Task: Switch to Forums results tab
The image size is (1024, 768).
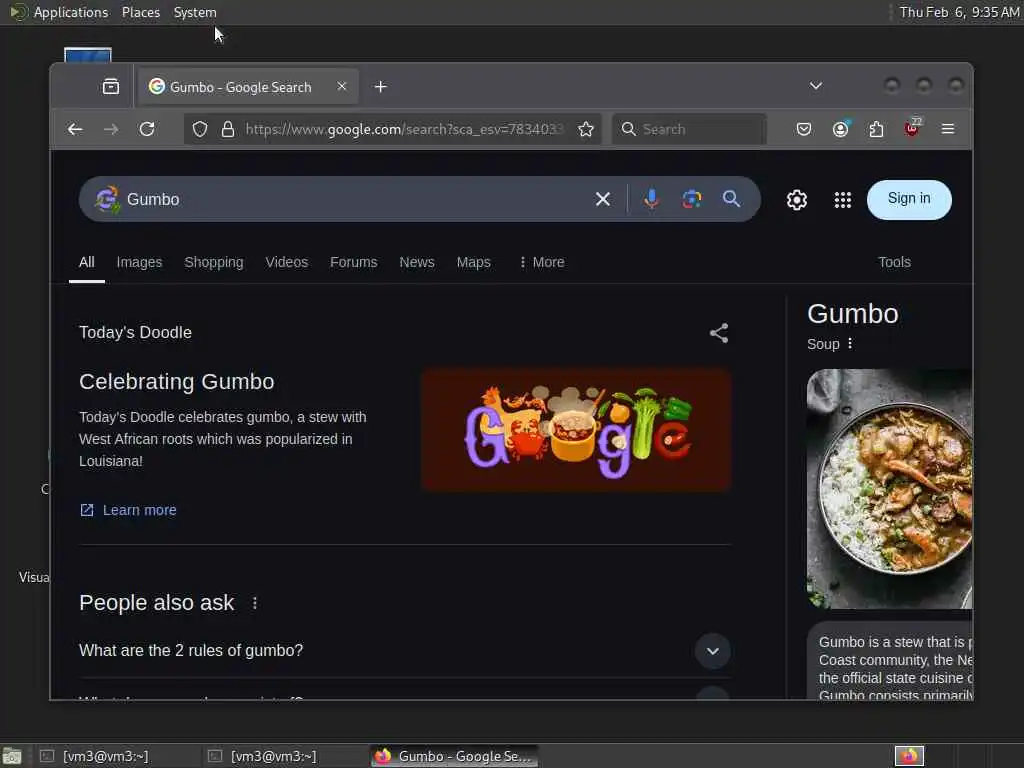Action: [353, 262]
